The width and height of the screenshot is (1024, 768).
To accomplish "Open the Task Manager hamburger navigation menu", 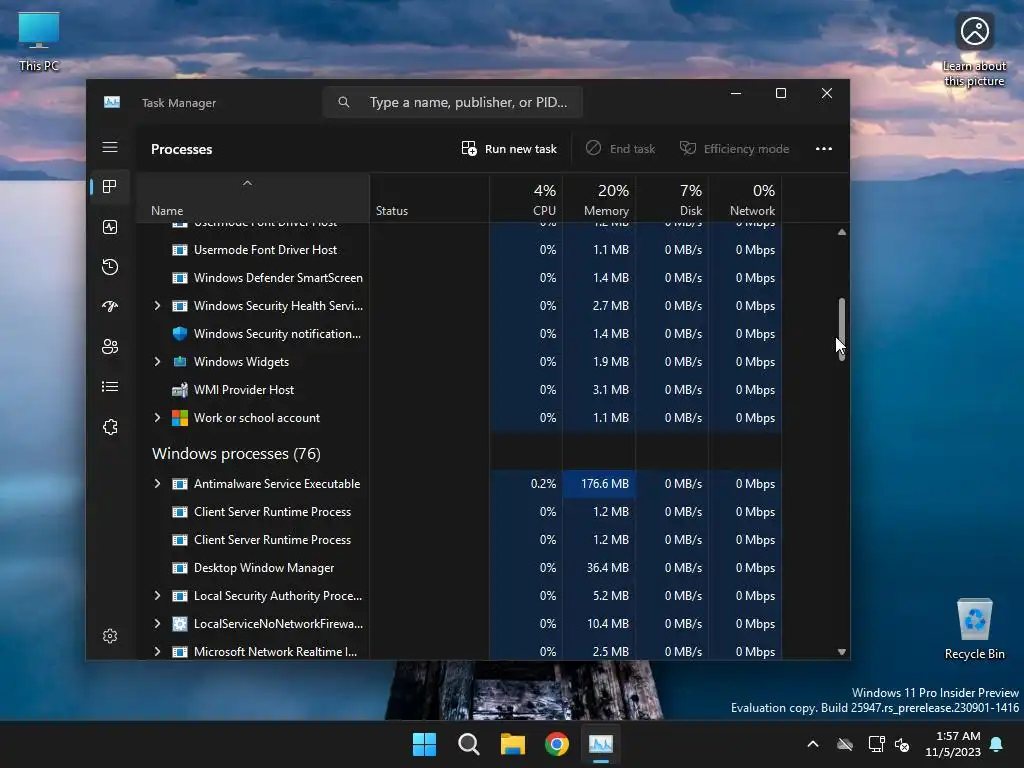I will [110, 147].
